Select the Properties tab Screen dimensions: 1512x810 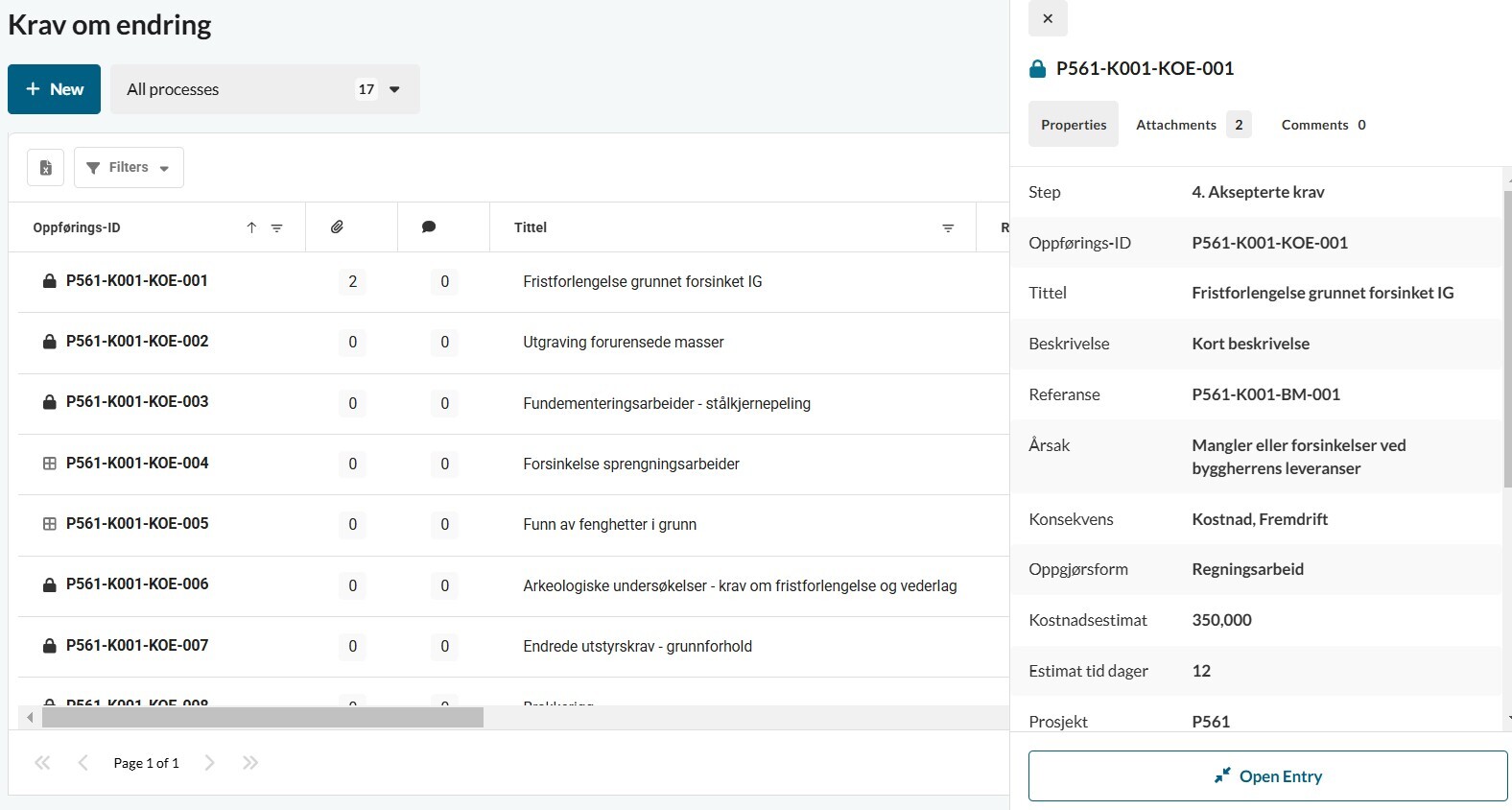(x=1073, y=125)
